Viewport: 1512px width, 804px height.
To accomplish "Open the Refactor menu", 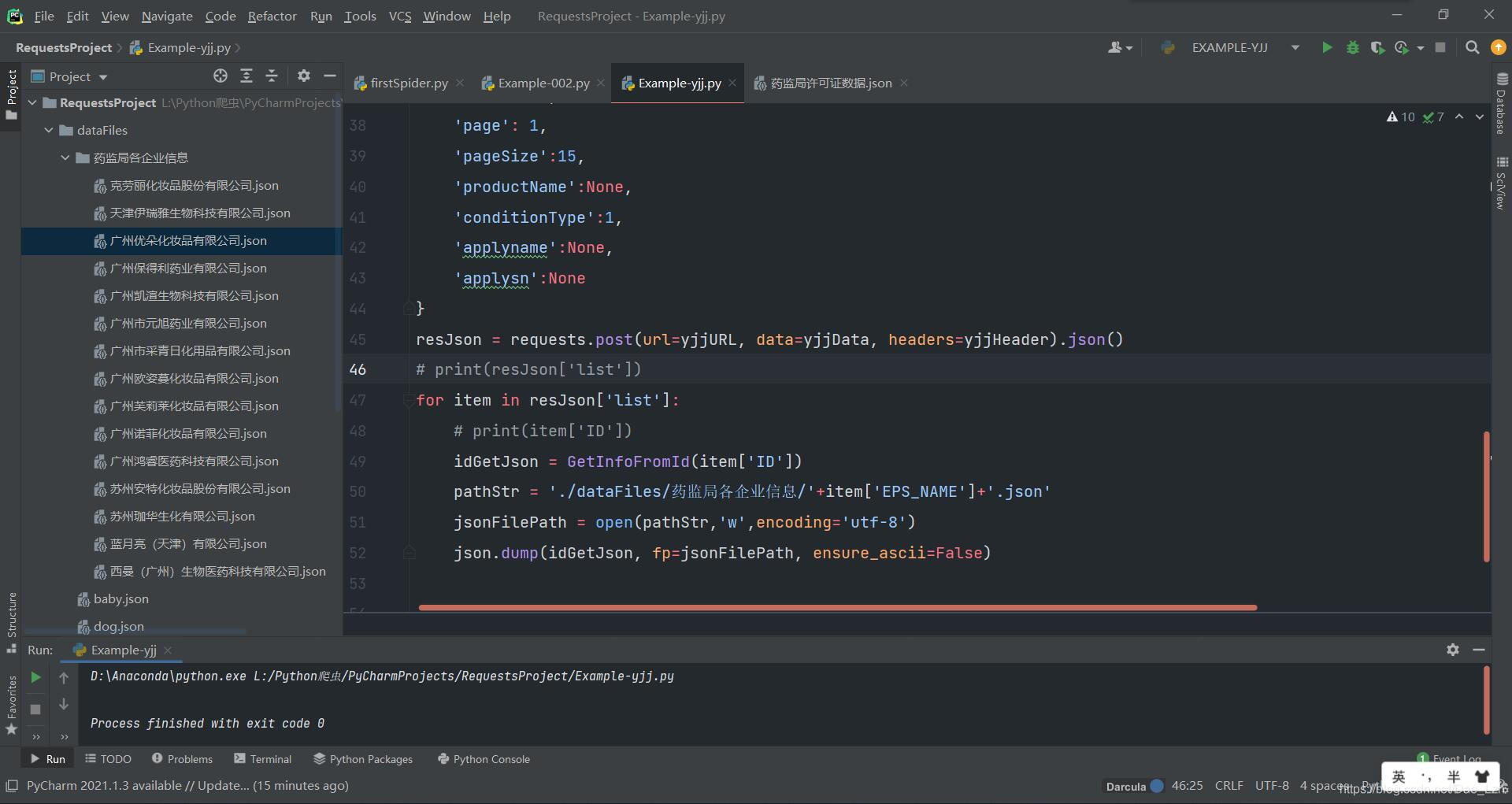I will pos(272,16).
